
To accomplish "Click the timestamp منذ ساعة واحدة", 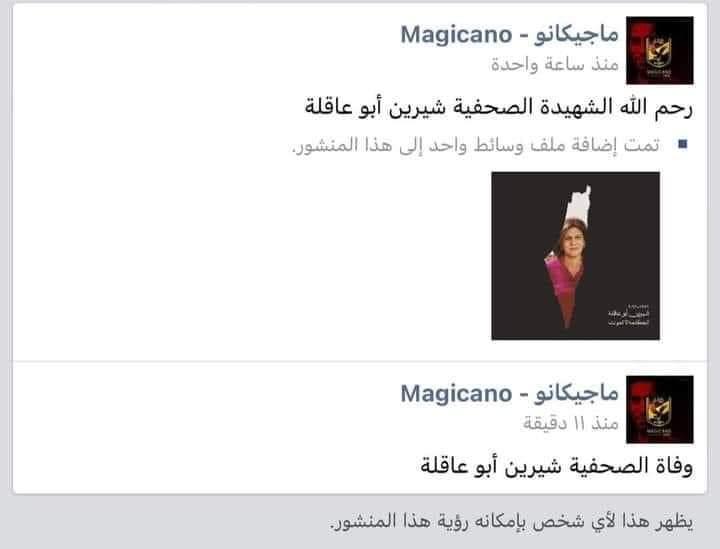I will point(555,64).
